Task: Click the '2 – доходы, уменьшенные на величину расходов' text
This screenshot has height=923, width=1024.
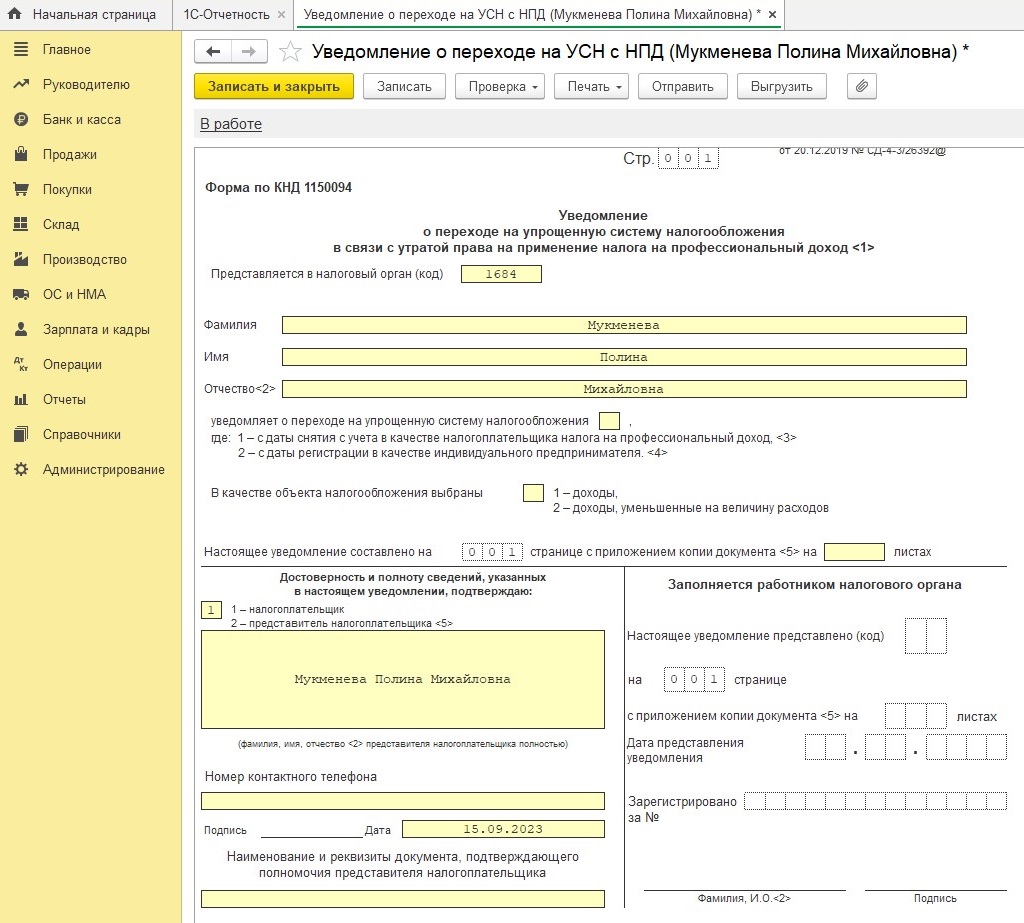Action: click(691, 508)
